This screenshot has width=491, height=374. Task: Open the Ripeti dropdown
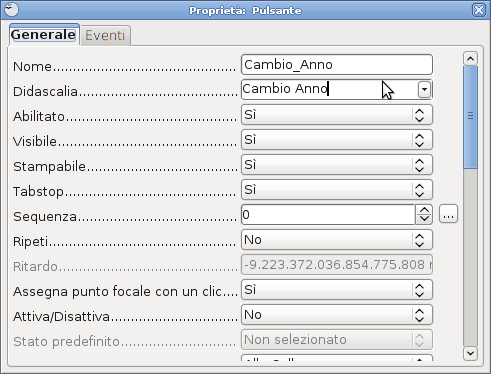(x=337, y=240)
